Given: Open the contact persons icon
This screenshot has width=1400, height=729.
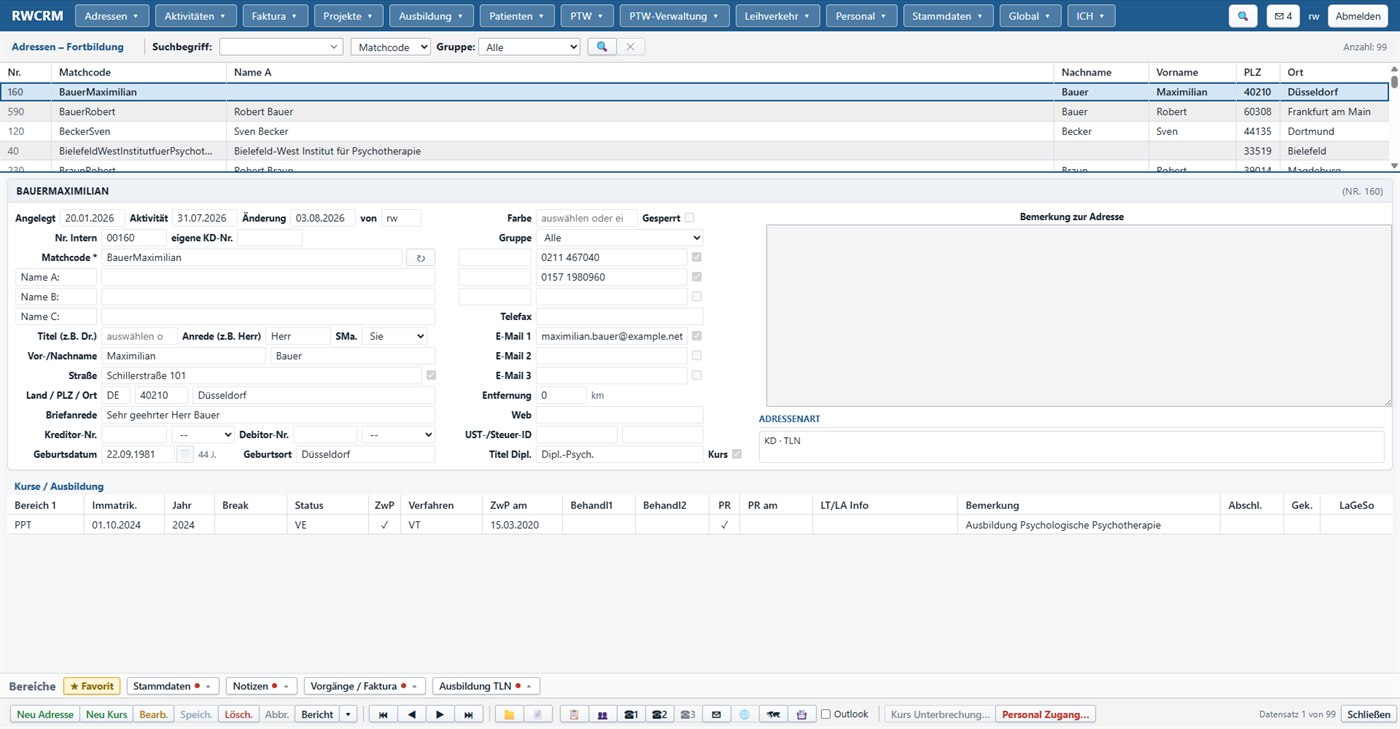Looking at the screenshot, I should pyautogui.click(x=602, y=715).
